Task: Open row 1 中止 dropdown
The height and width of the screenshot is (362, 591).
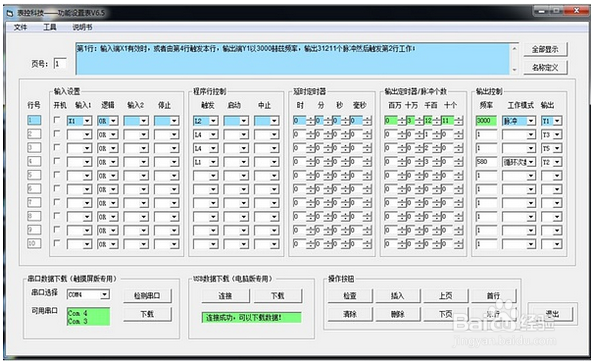Action: 266,121
